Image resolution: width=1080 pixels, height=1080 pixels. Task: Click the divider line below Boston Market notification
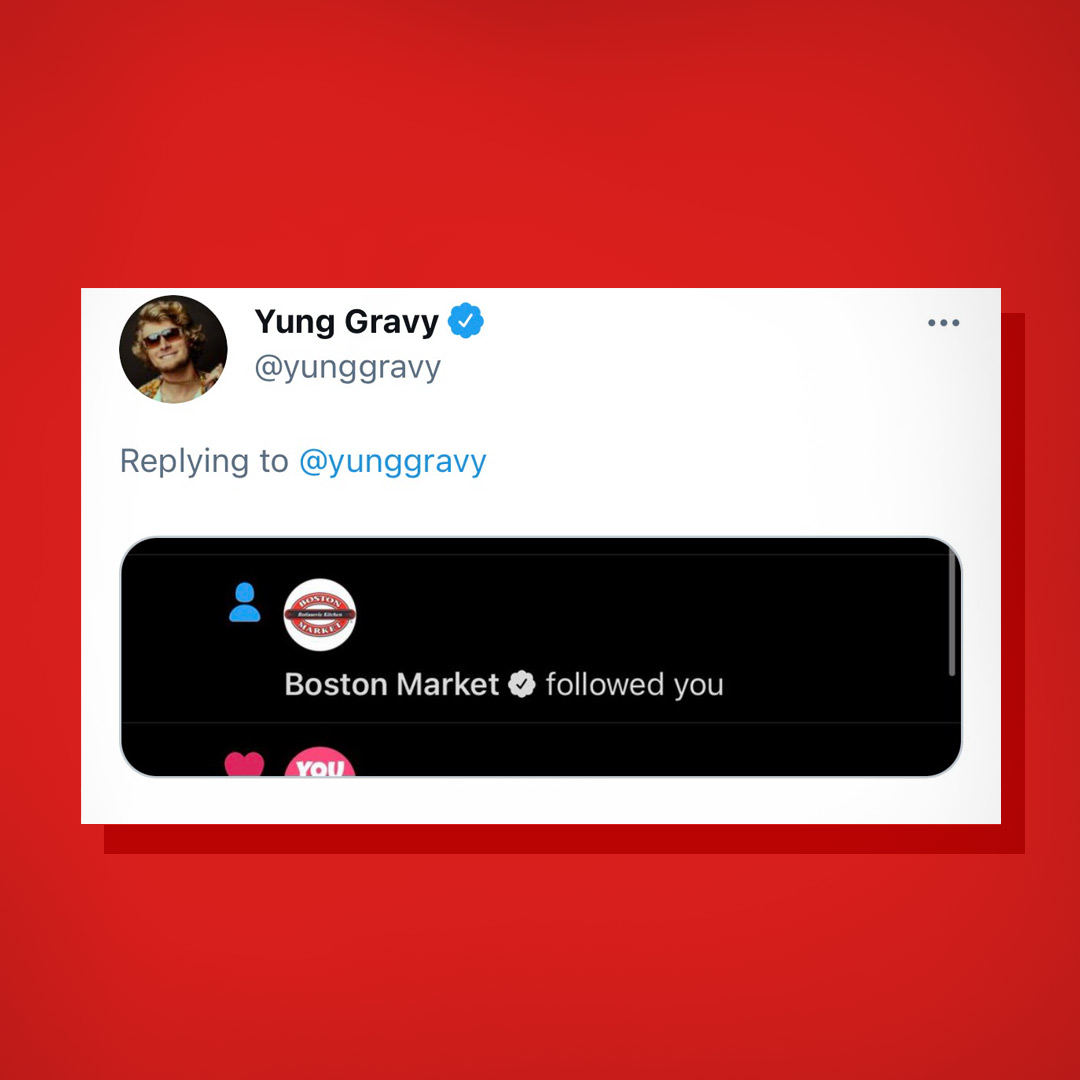coord(541,723)
